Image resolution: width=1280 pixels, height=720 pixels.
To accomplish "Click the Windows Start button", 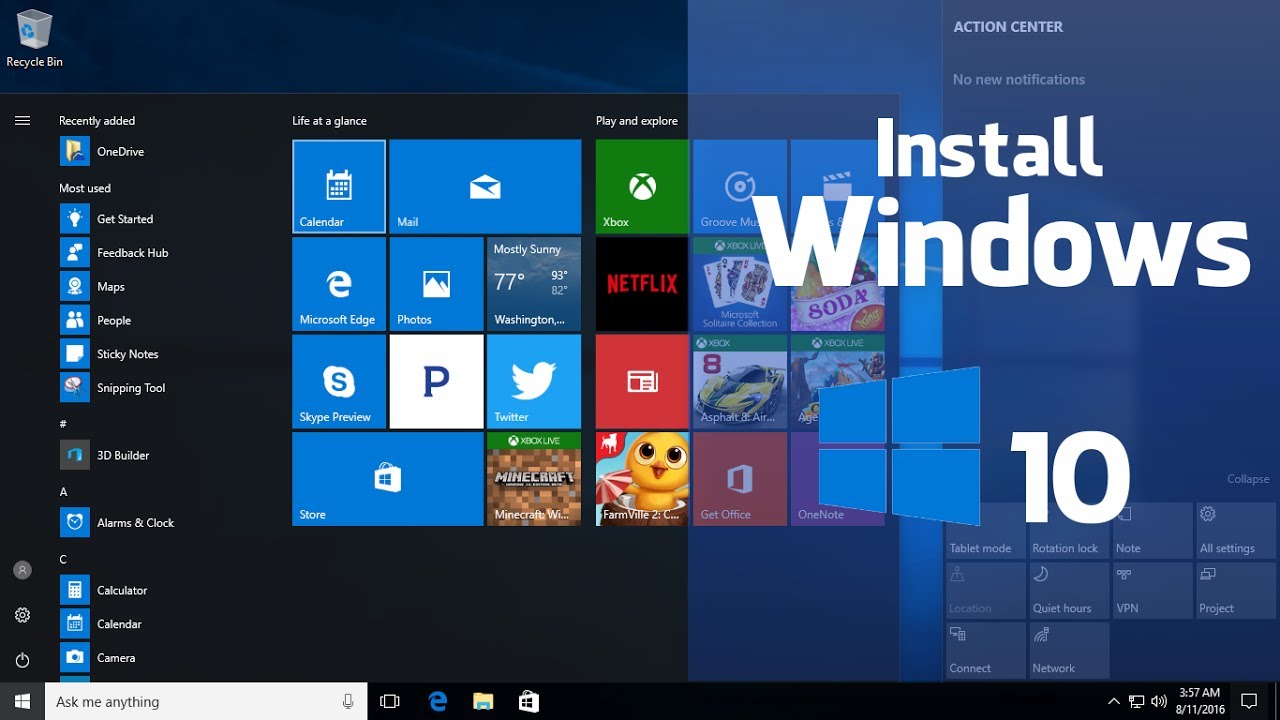I will 22,701.
